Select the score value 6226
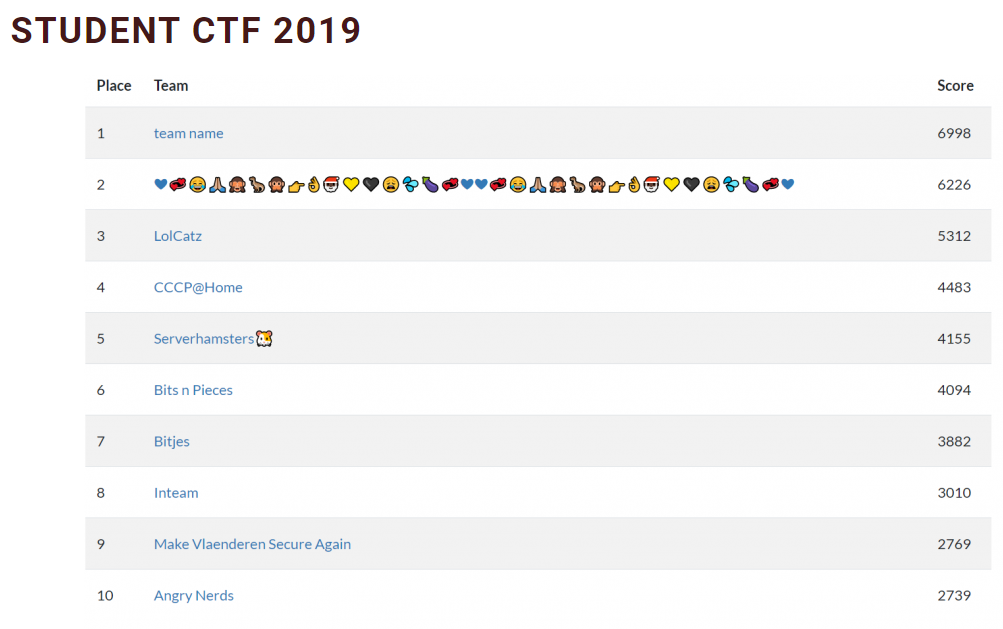This screenshot has width=1003, height=629. pyautogui.click(x=954, y=185)
